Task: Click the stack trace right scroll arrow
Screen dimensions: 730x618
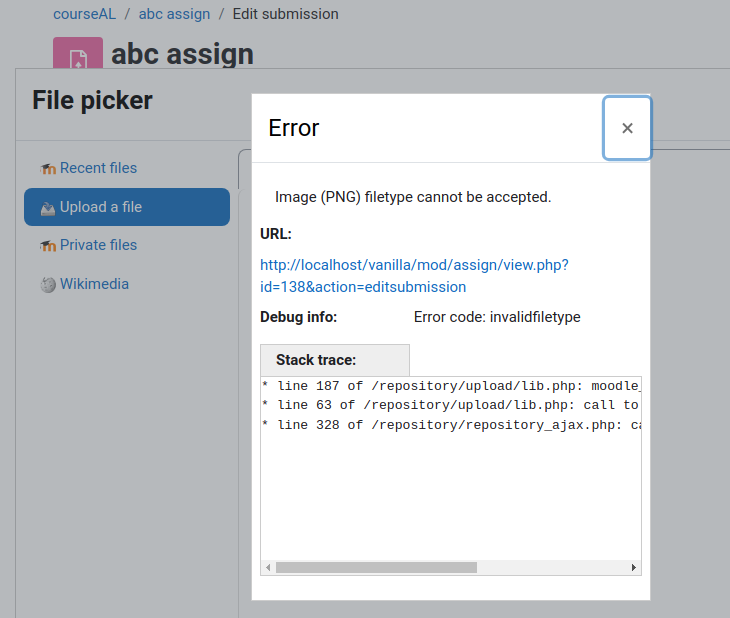Action: [634, 567]
